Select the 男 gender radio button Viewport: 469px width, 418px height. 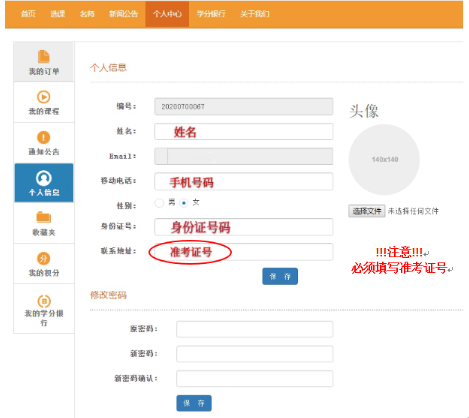click(159, 203)
